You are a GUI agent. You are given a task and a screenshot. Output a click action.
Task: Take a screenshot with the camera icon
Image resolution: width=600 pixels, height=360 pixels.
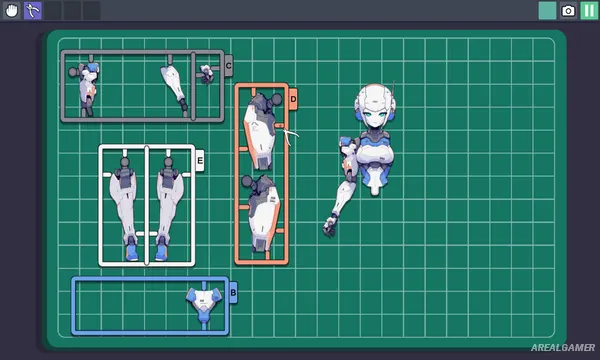tap(568, 10)
